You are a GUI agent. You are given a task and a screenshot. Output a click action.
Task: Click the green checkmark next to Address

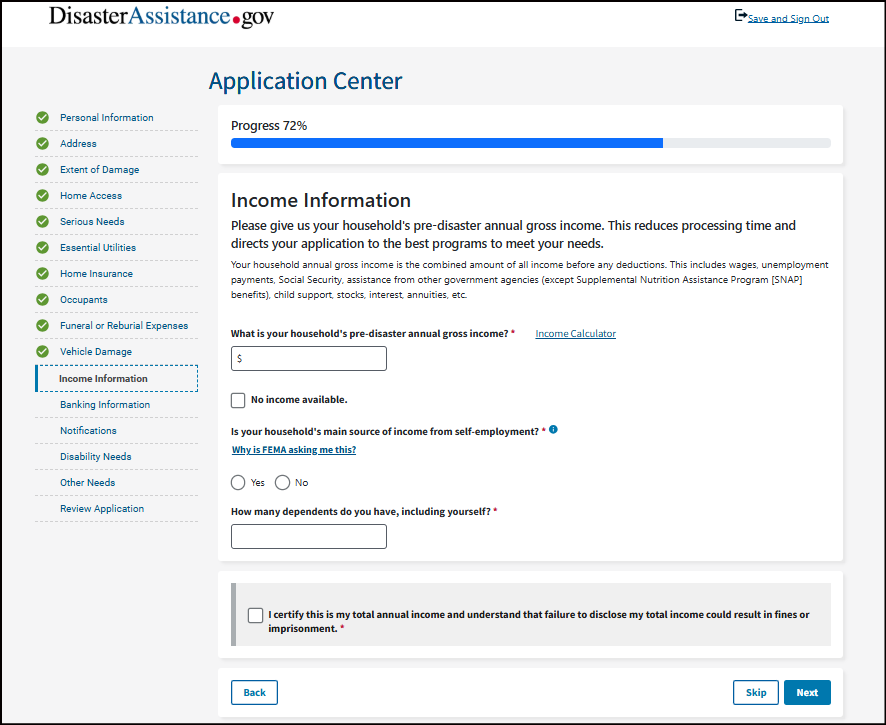[42, 143]
